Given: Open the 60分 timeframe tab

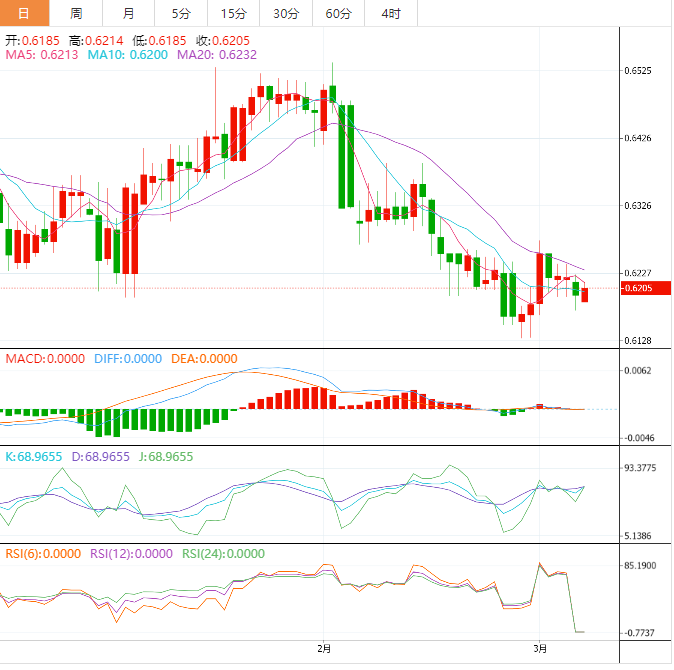Looking at the screenshot, I should [x=338, y=13].
